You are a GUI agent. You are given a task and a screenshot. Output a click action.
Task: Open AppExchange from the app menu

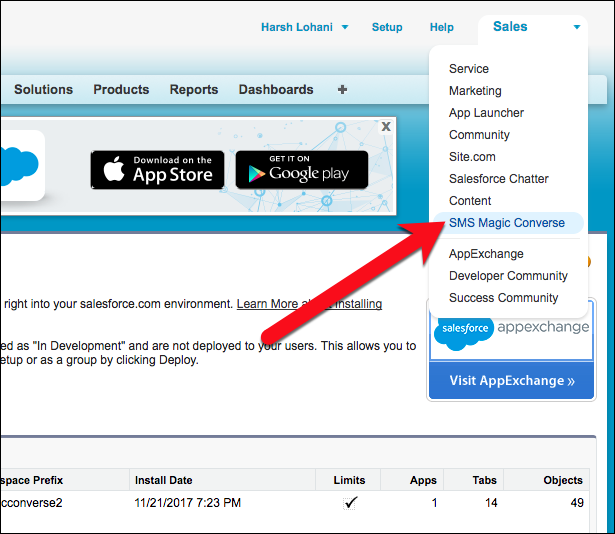486,254
